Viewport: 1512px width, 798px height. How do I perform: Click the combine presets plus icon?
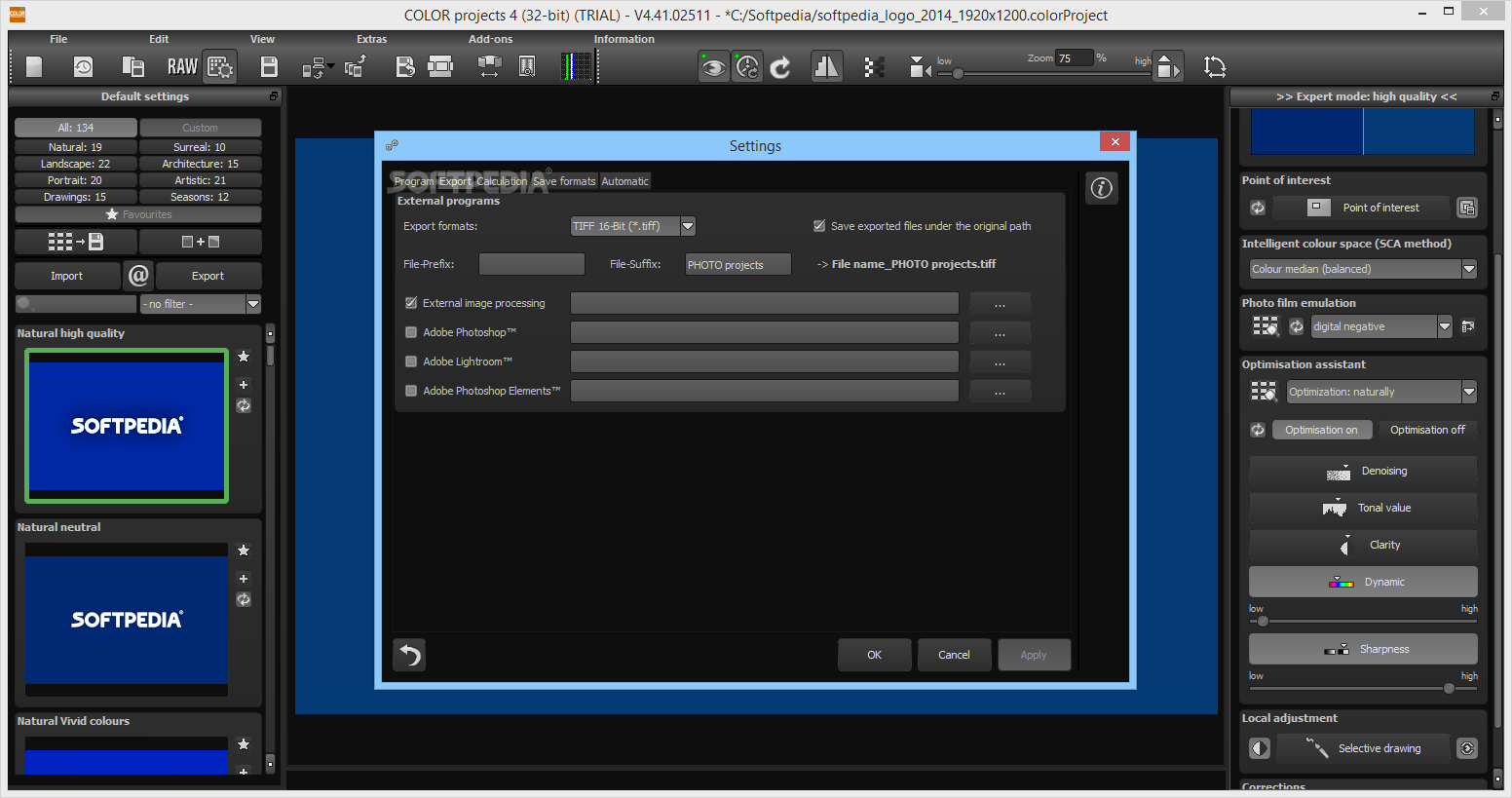point(201,242)
